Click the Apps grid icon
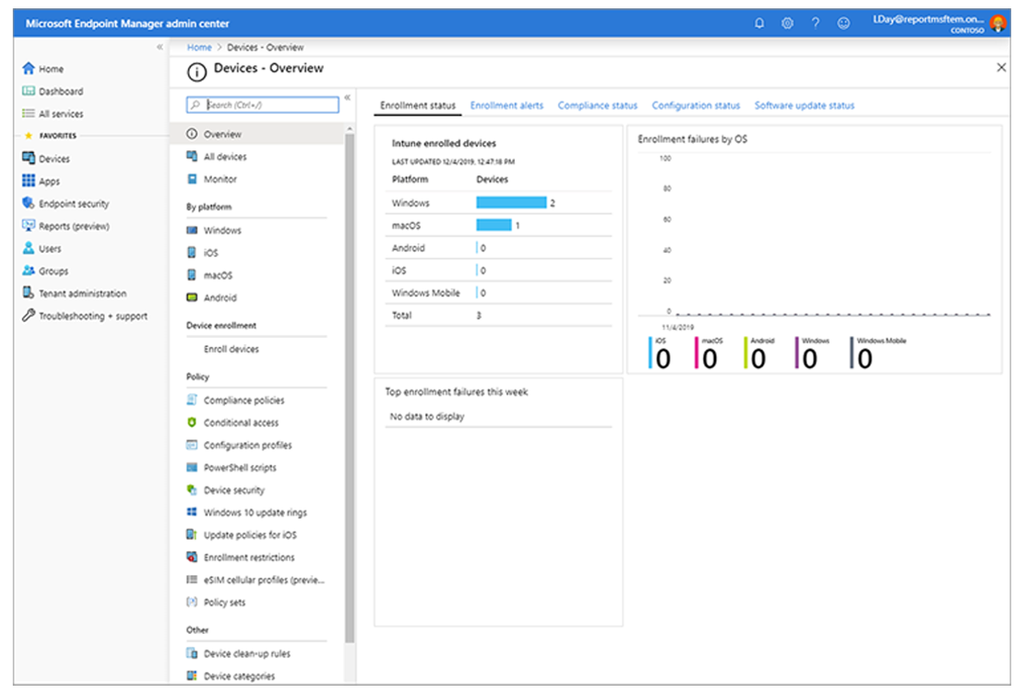 (29, 180)
